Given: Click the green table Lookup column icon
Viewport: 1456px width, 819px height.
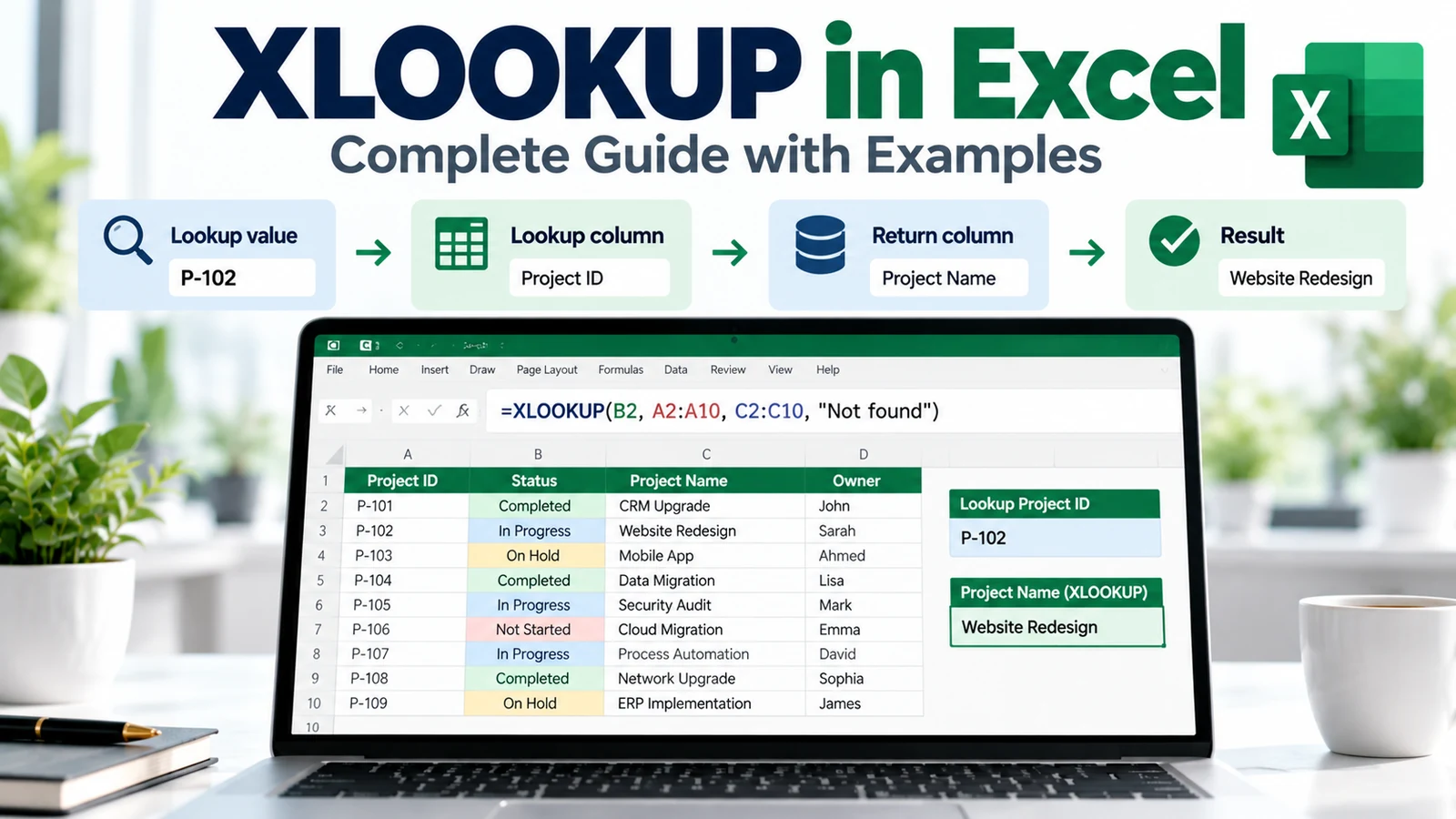Looking at the screenshot, I should 461,243.
